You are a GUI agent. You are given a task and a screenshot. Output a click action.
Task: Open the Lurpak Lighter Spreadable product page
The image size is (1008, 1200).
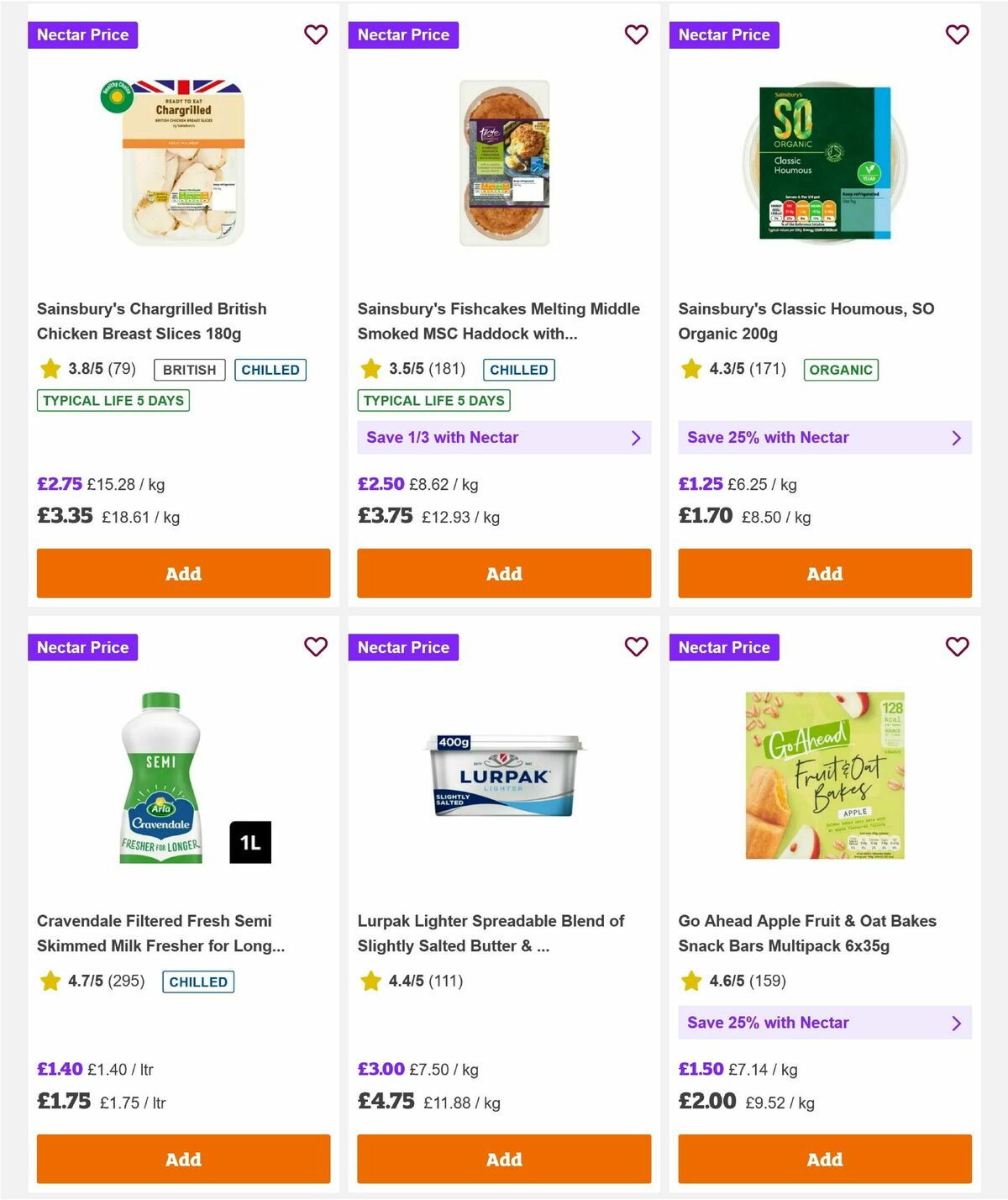[491, 933]
